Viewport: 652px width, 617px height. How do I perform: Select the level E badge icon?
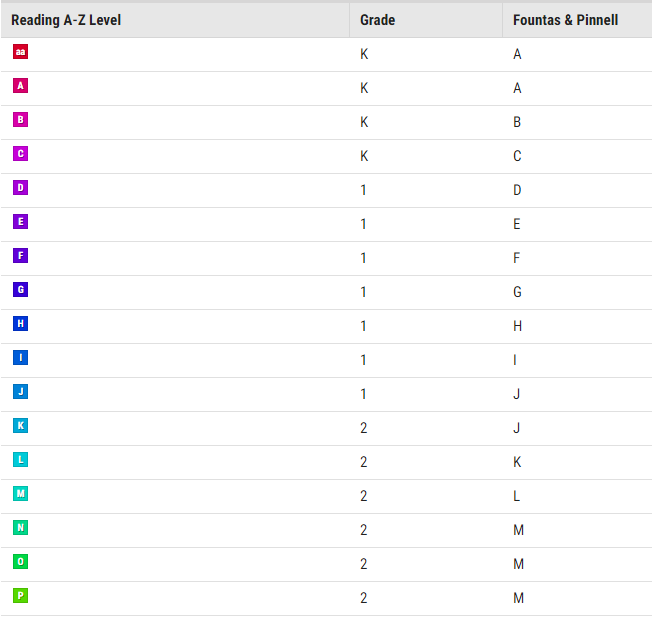(x=20, y=222)
